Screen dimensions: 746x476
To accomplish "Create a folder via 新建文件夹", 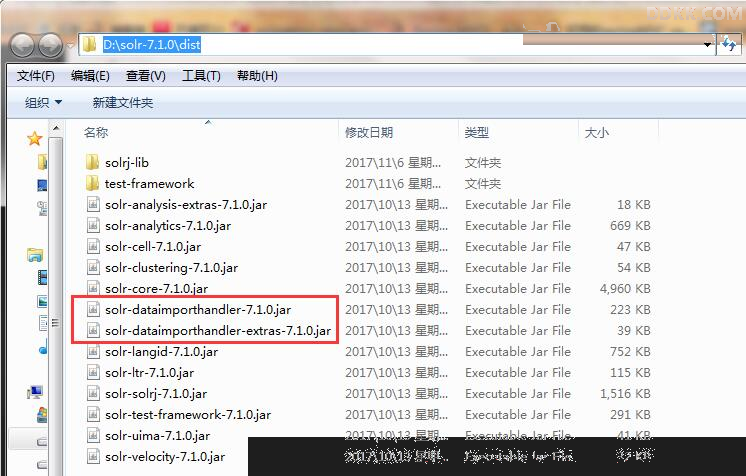I will click(x=123, y=102).
